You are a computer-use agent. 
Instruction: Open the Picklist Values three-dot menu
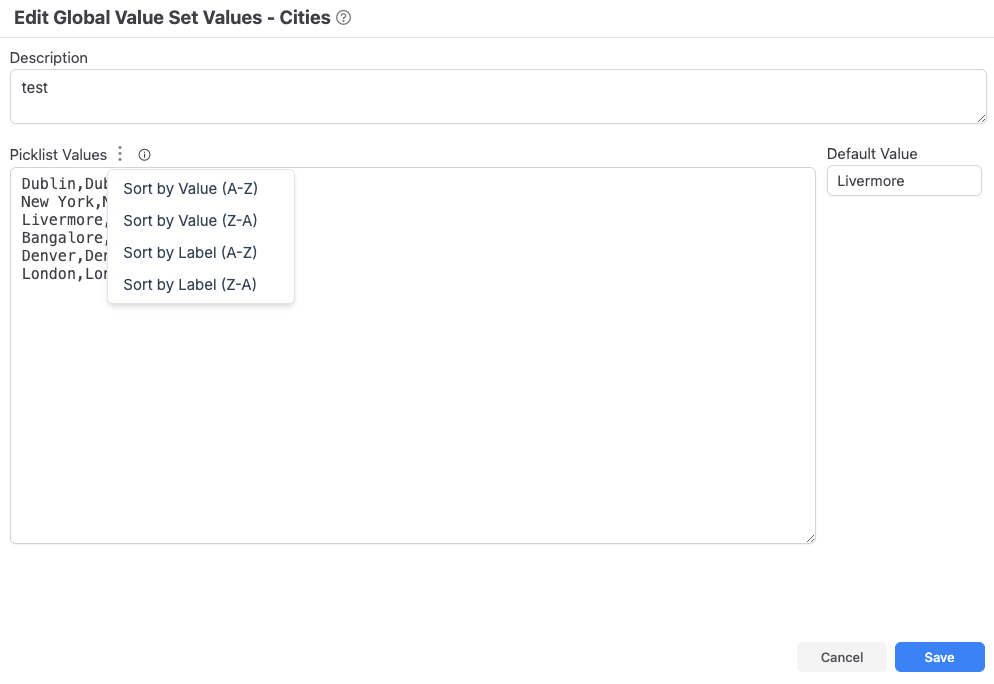[120, 154]
